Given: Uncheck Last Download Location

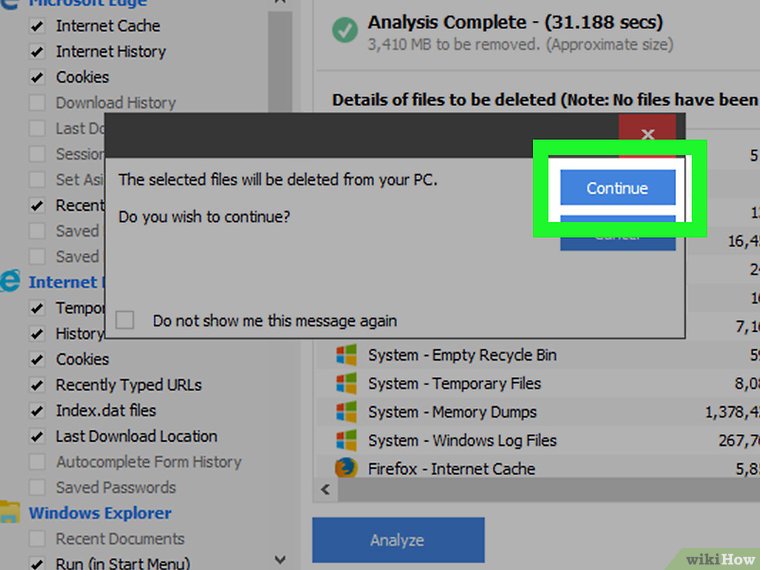Looking at the screenshot, I should 37,436.
